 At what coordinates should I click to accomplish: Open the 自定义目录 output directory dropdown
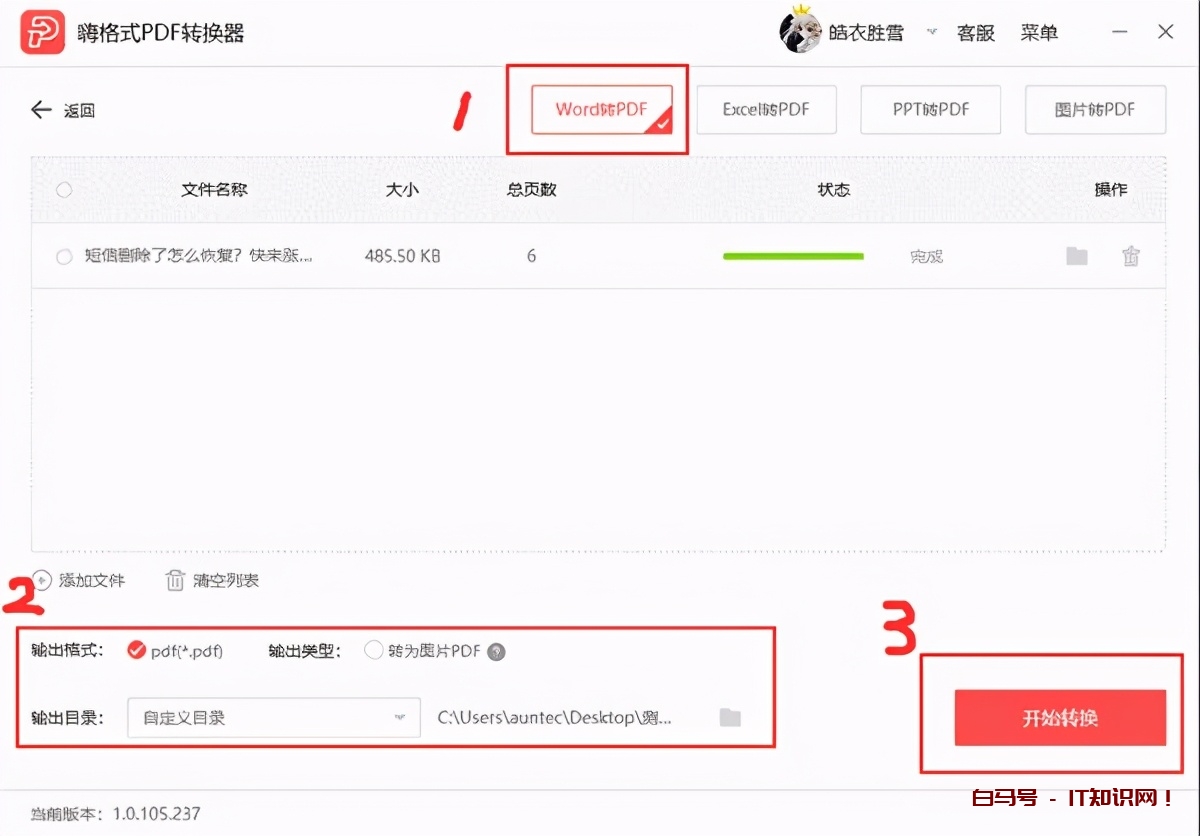273,717
